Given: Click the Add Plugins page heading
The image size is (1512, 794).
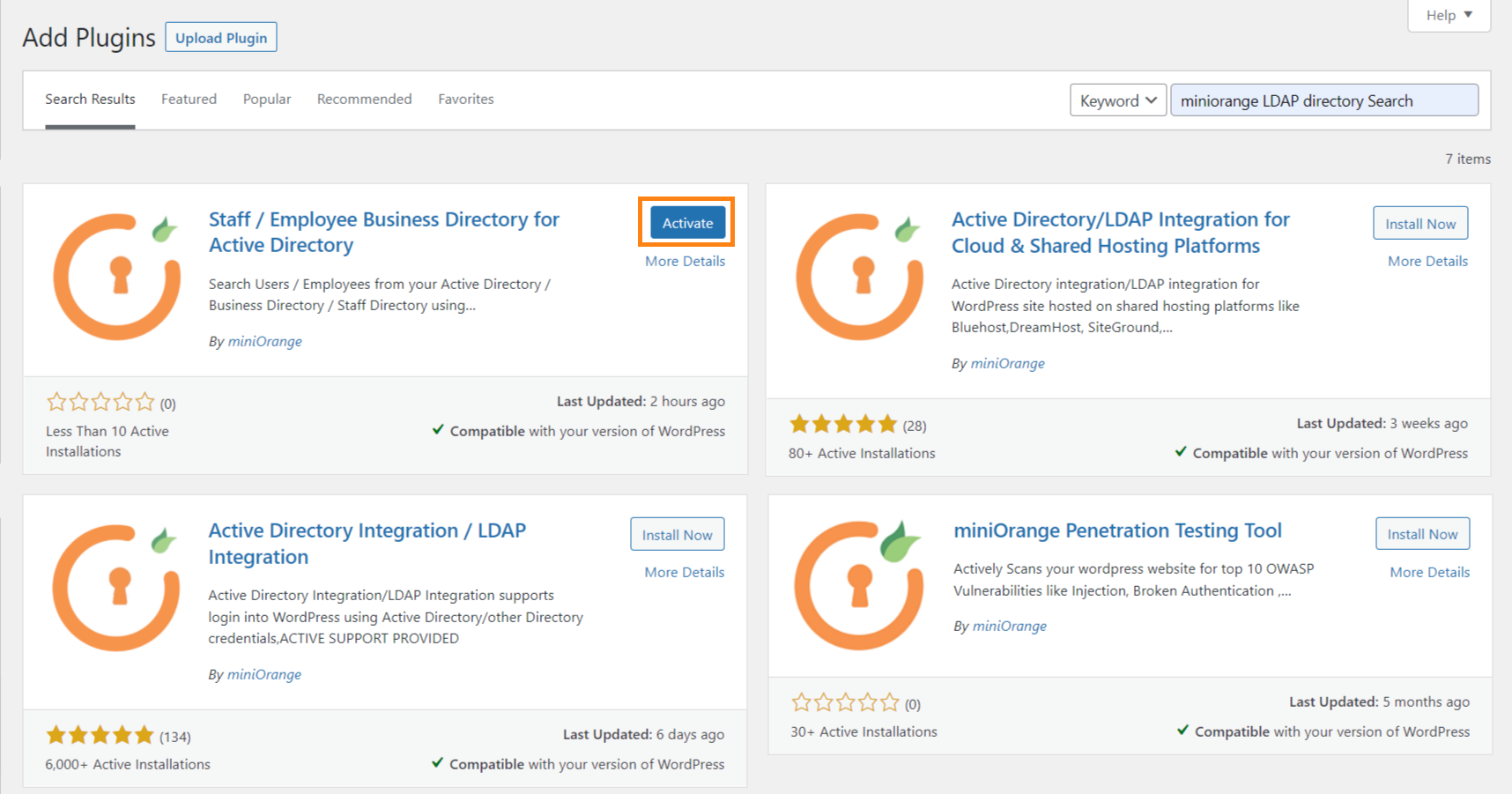Looking at the screenshot, I should coord(89,38).
